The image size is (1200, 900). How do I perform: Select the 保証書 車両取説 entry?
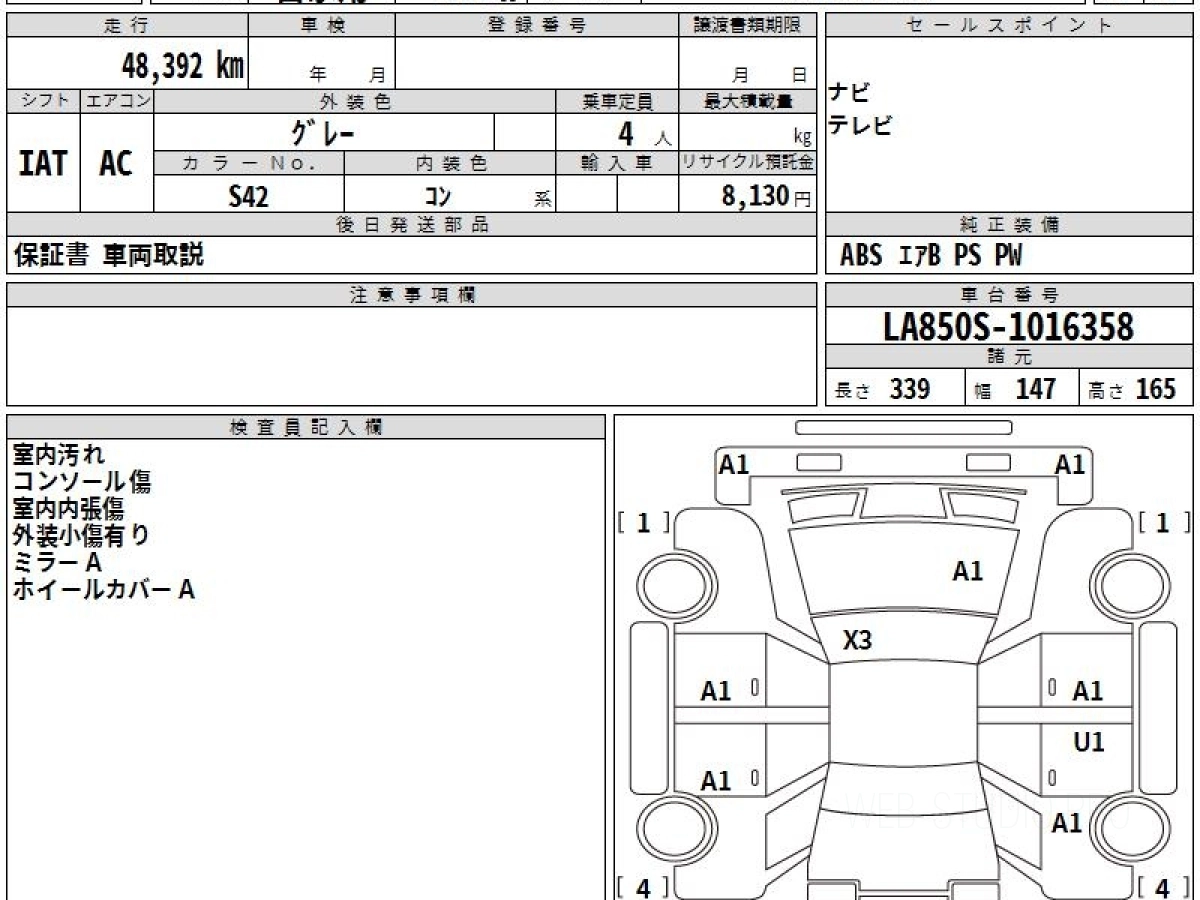click(x=109, y=255)
